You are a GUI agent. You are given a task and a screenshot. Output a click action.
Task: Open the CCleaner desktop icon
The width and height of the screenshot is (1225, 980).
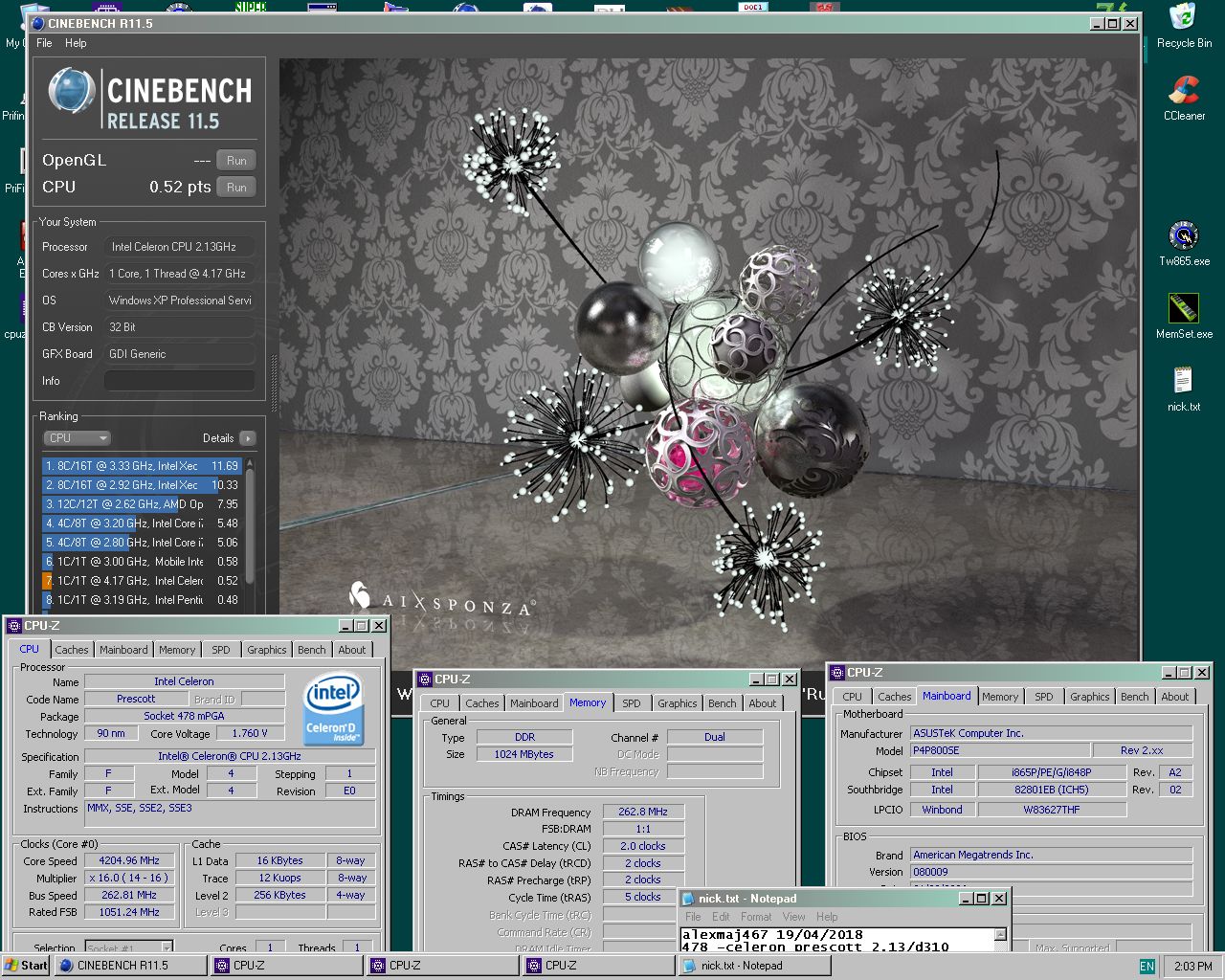tap(1184, 99)
